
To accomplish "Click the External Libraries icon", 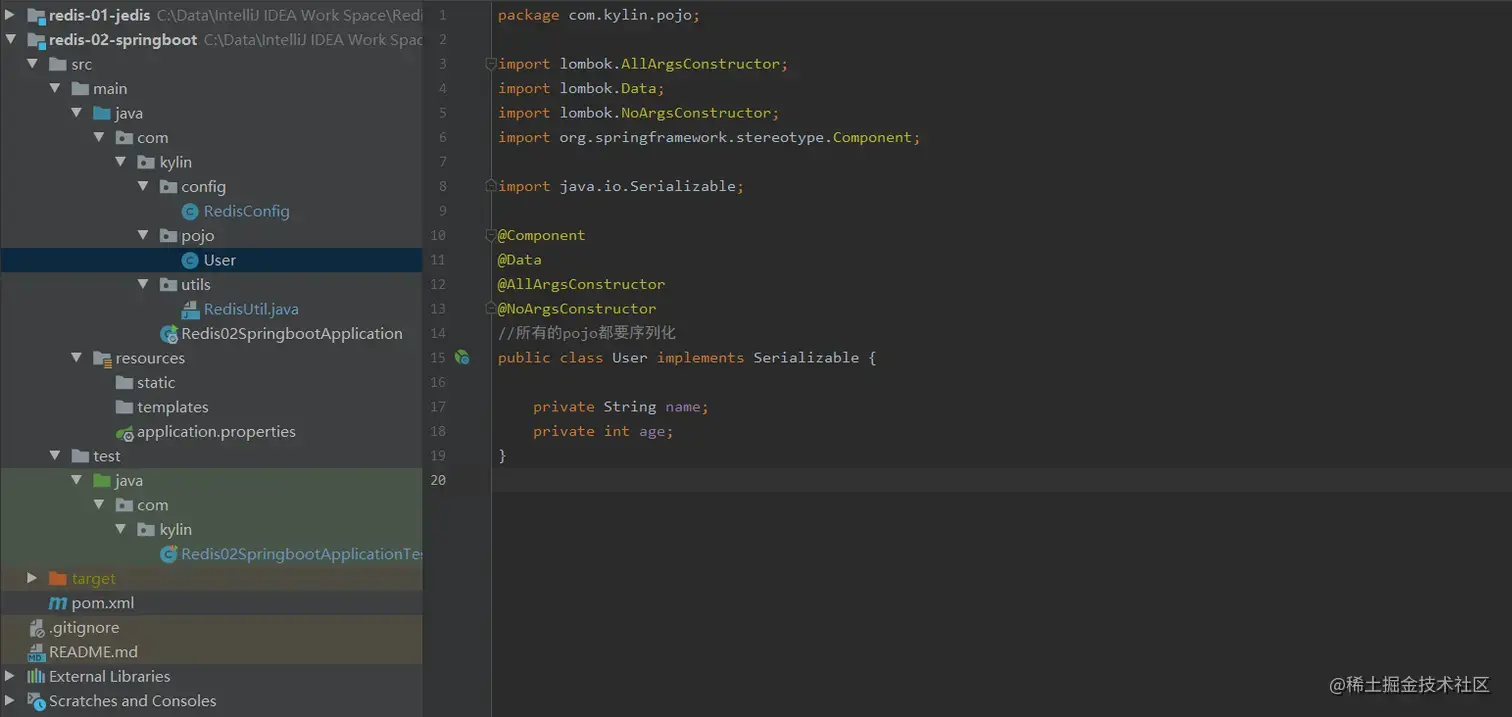I will [x=37, y=677].
